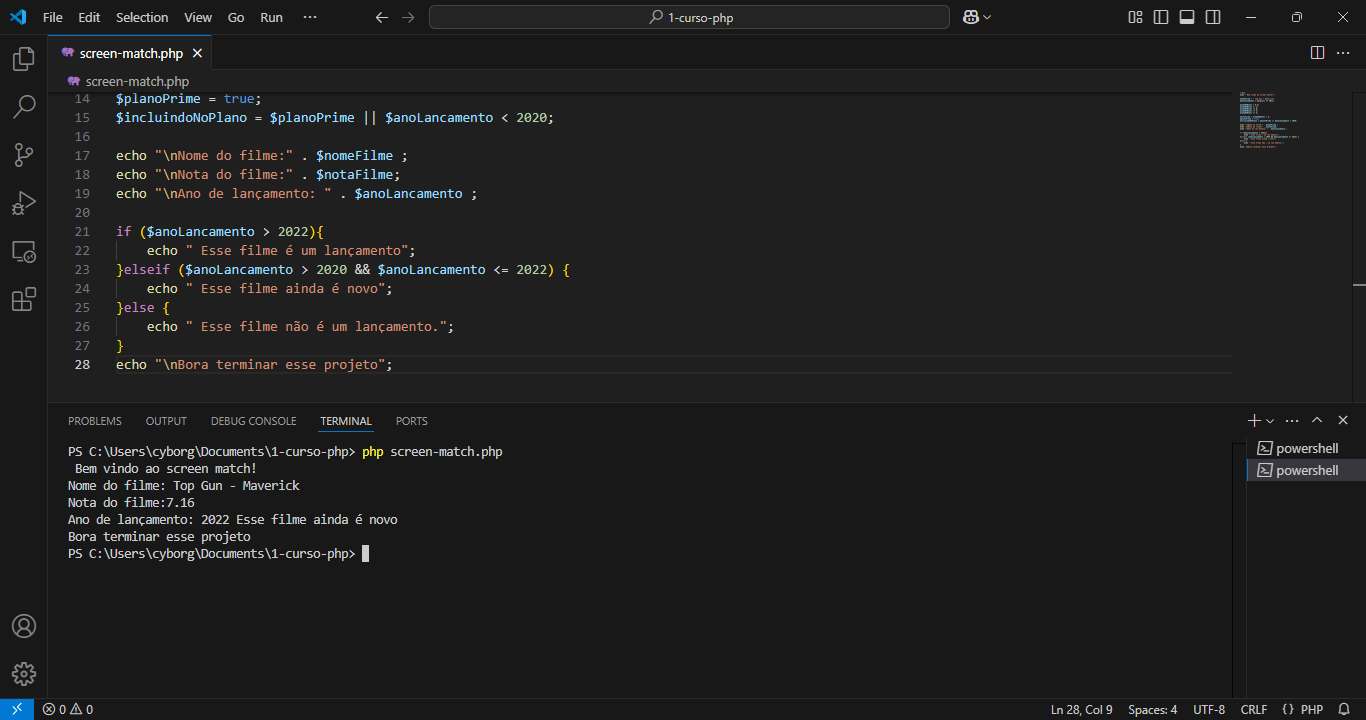Toggle the secondary side bar visibility

coord(1213,17)
